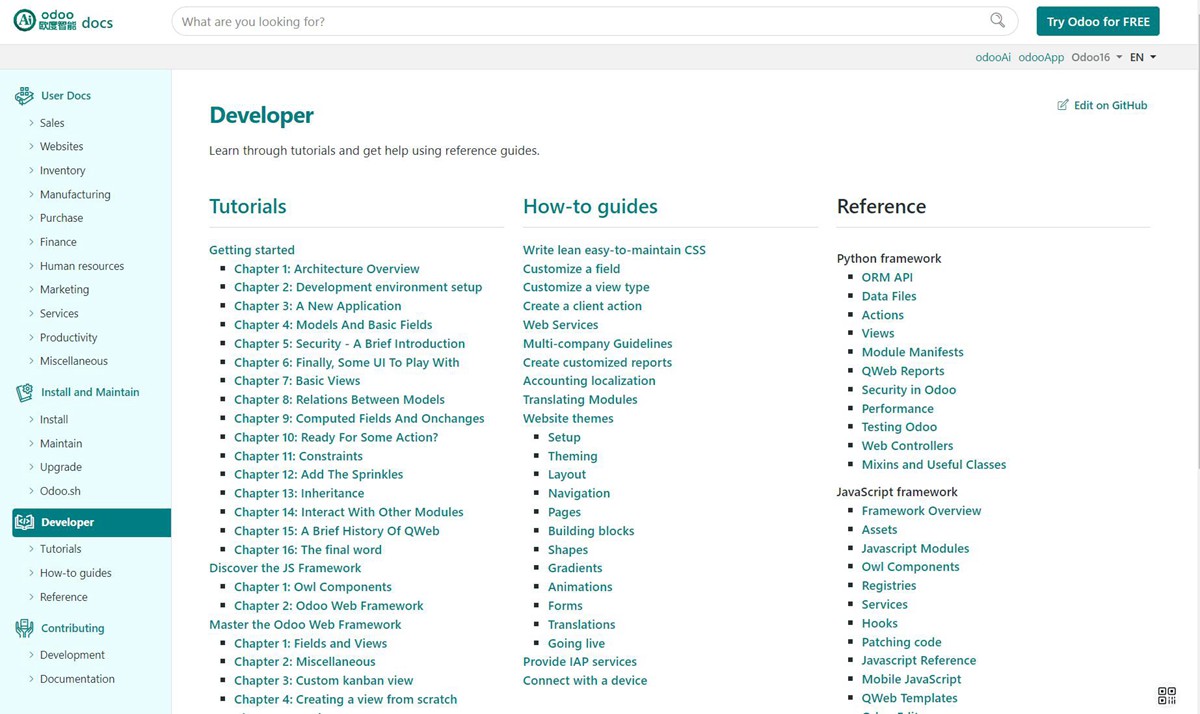The width and height of the screenshot is (1200, 714).
Task: Click the pencil icon next to Edit on GitHub
Action: point(1063,104)
